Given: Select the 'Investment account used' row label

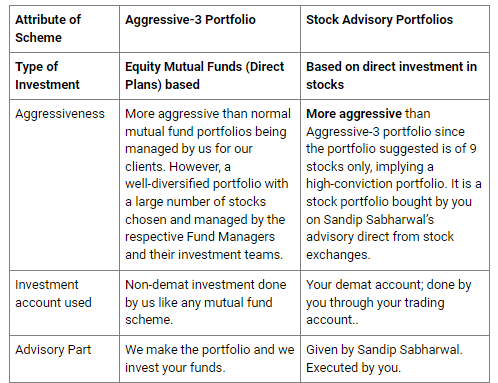Looking at the screenshot, I should pos(53,294).
